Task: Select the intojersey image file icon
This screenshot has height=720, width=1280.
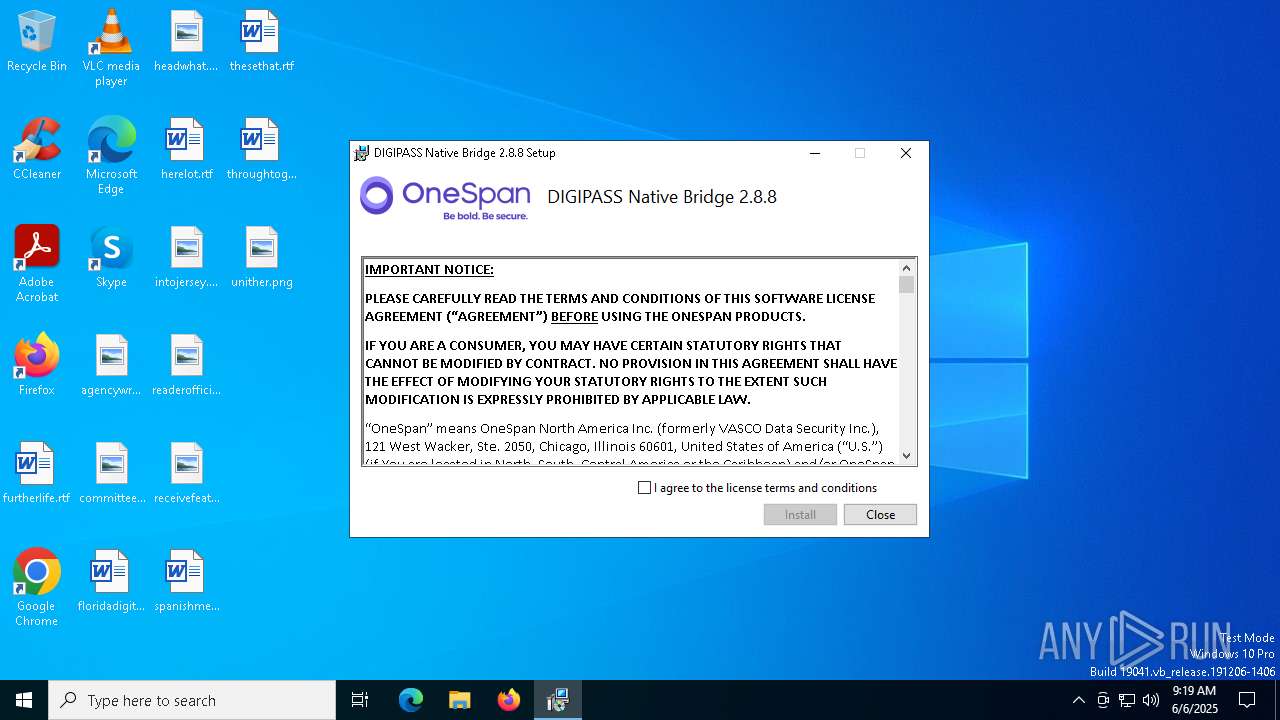Action: [186, 257]
